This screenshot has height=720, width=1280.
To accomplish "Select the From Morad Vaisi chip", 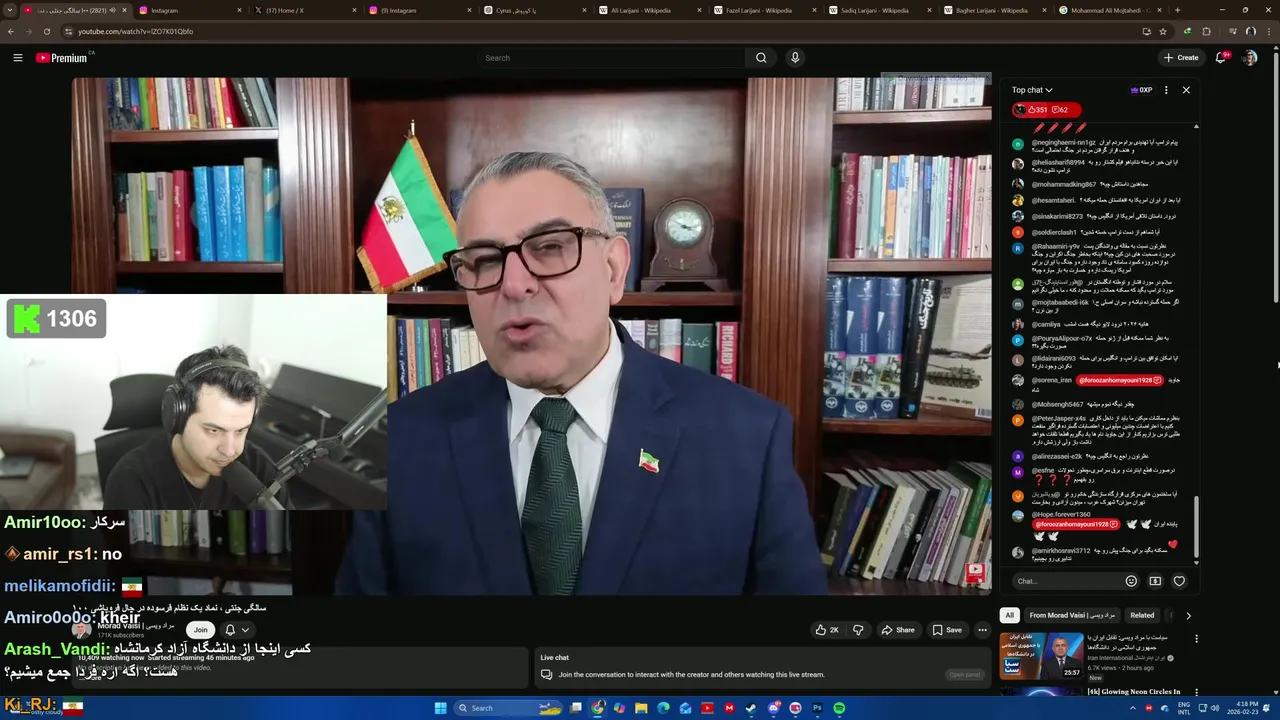I will click(x=1071, y=615).
